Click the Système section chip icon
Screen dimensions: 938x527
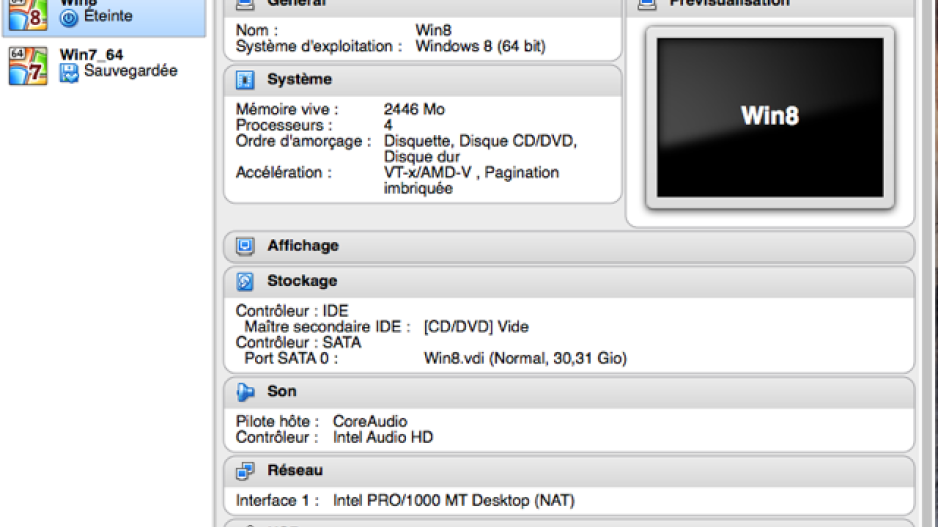[x=245, y=80]
